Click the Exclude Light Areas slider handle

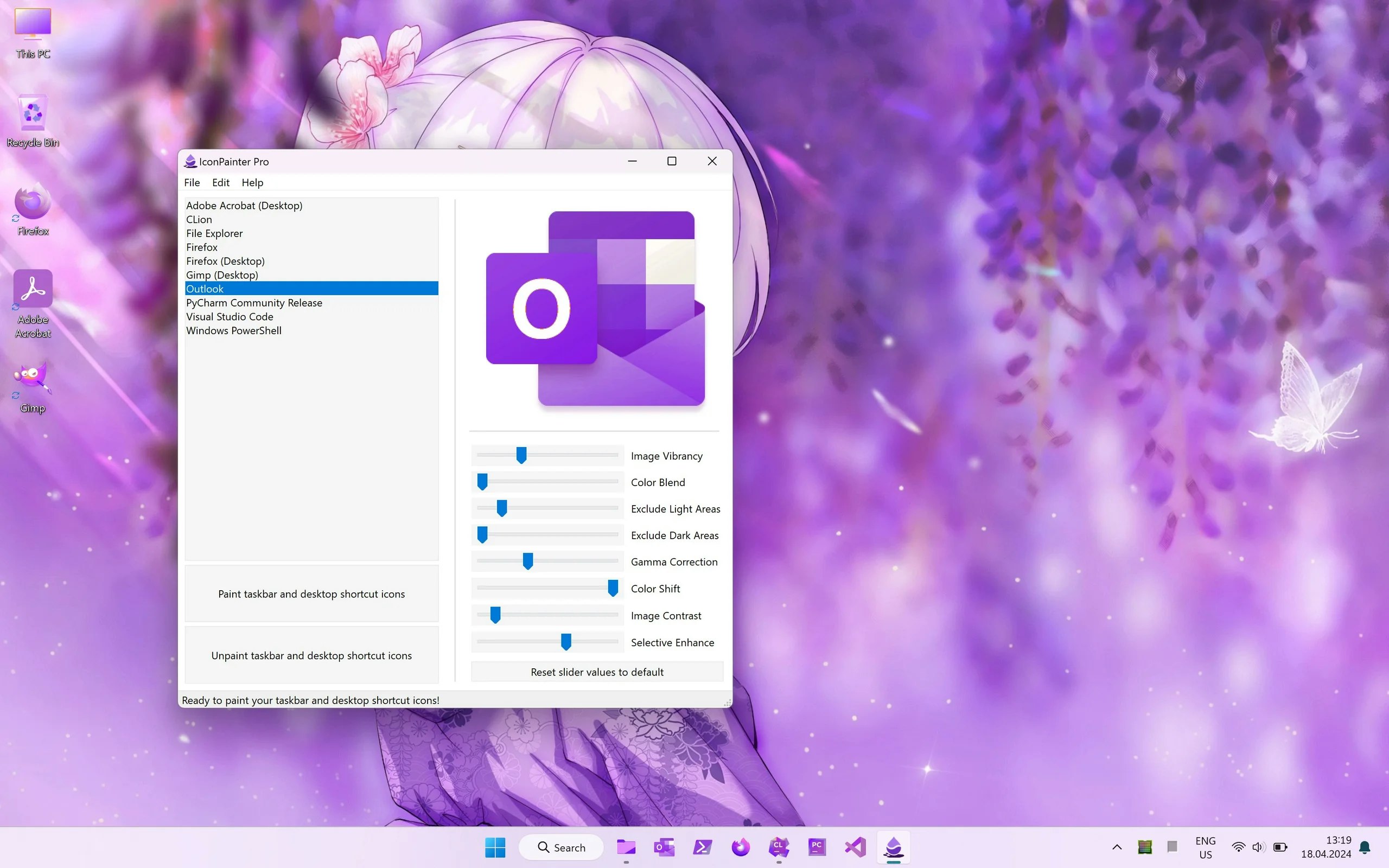tap(502, 508)
